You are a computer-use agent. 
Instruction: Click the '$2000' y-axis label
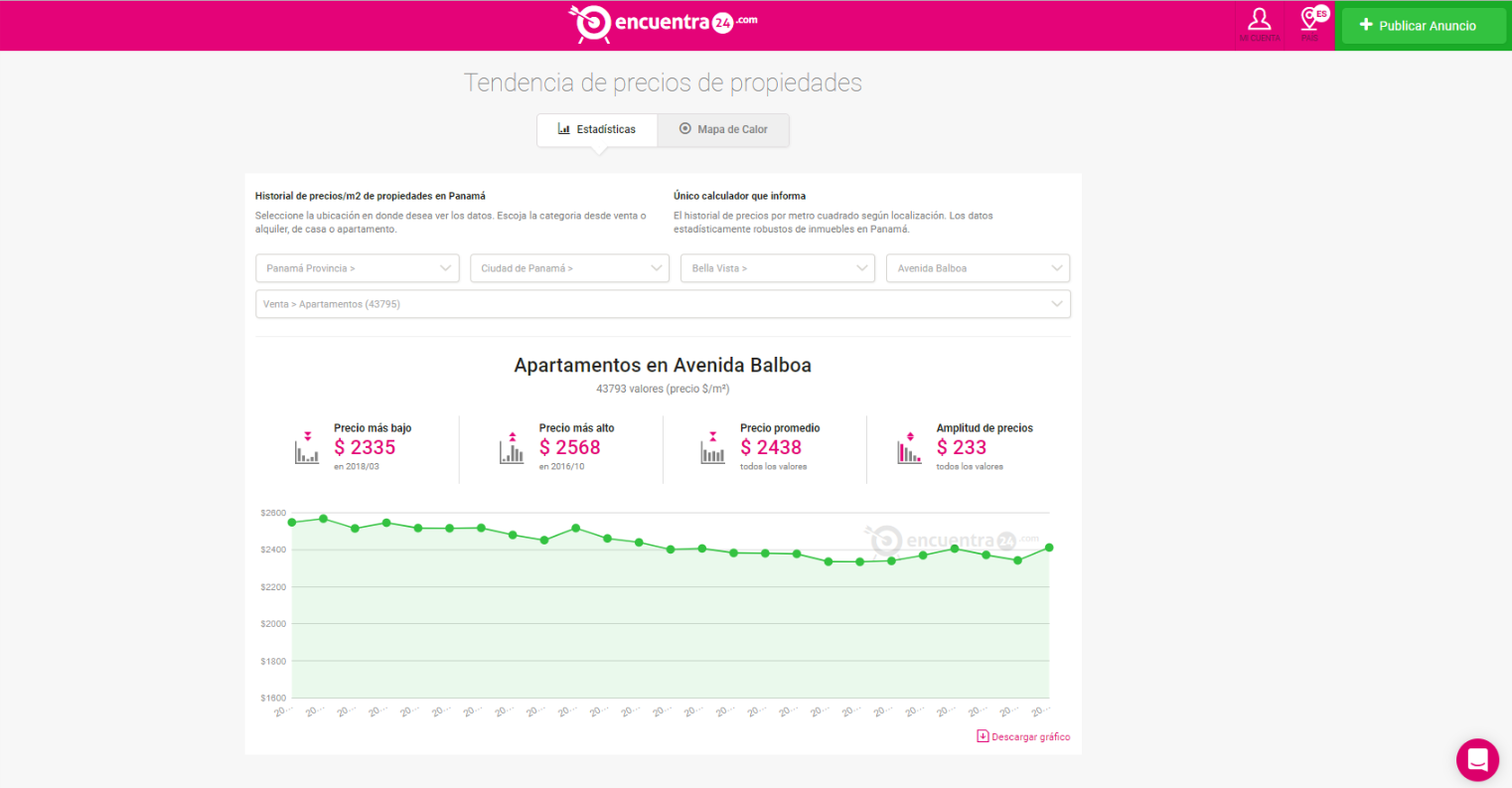(x=273, y=624)
